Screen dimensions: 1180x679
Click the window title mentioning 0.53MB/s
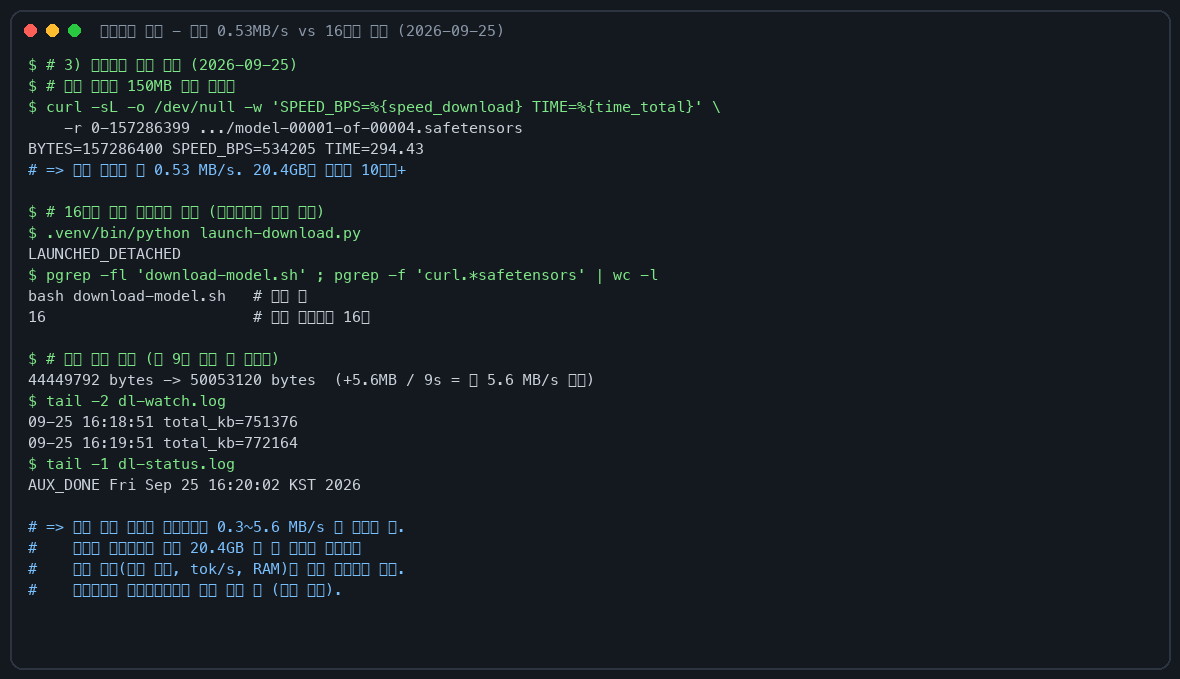click(x=302, y=31)
